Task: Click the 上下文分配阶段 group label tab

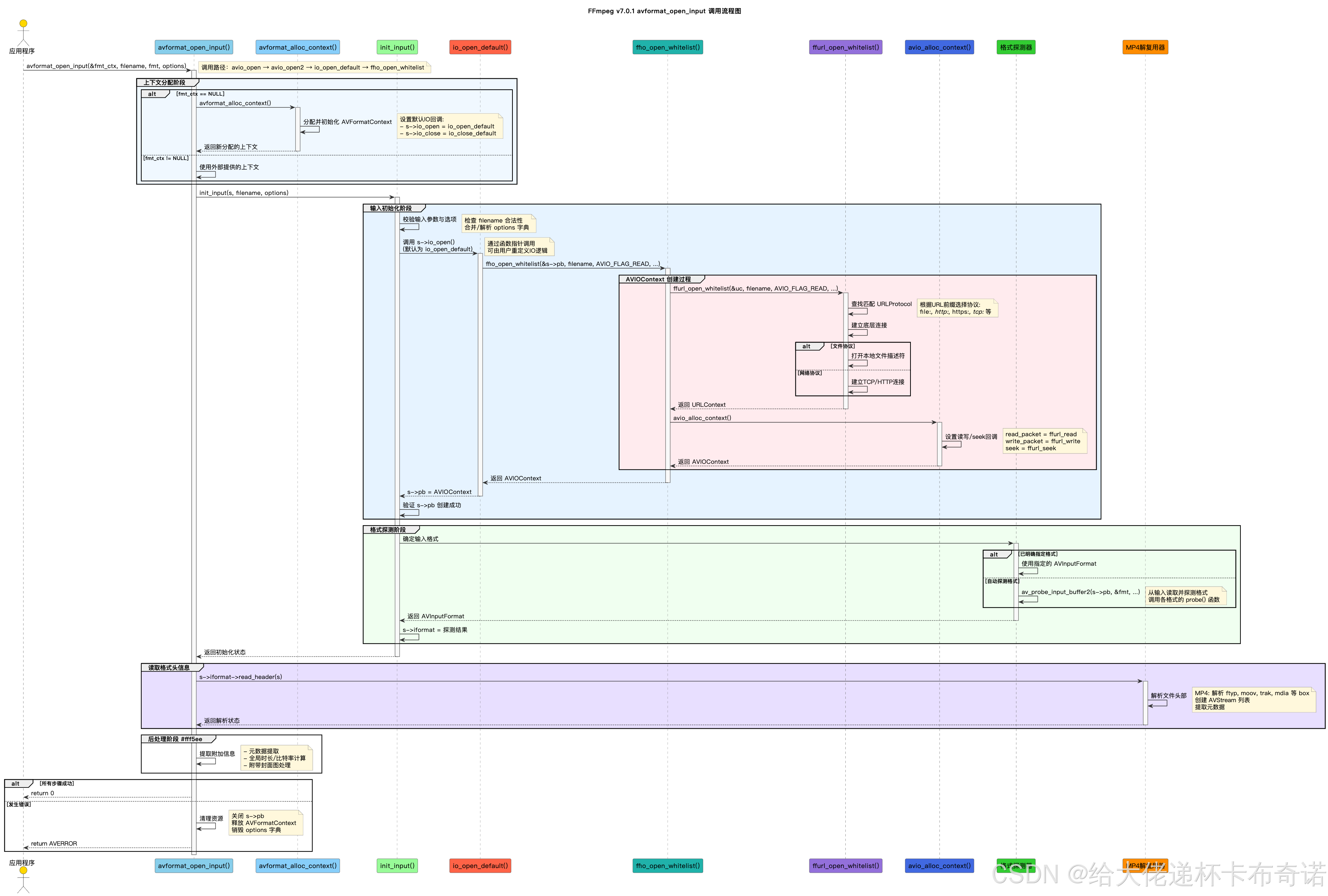Action: pyautogui.click(x=164, y=82)
